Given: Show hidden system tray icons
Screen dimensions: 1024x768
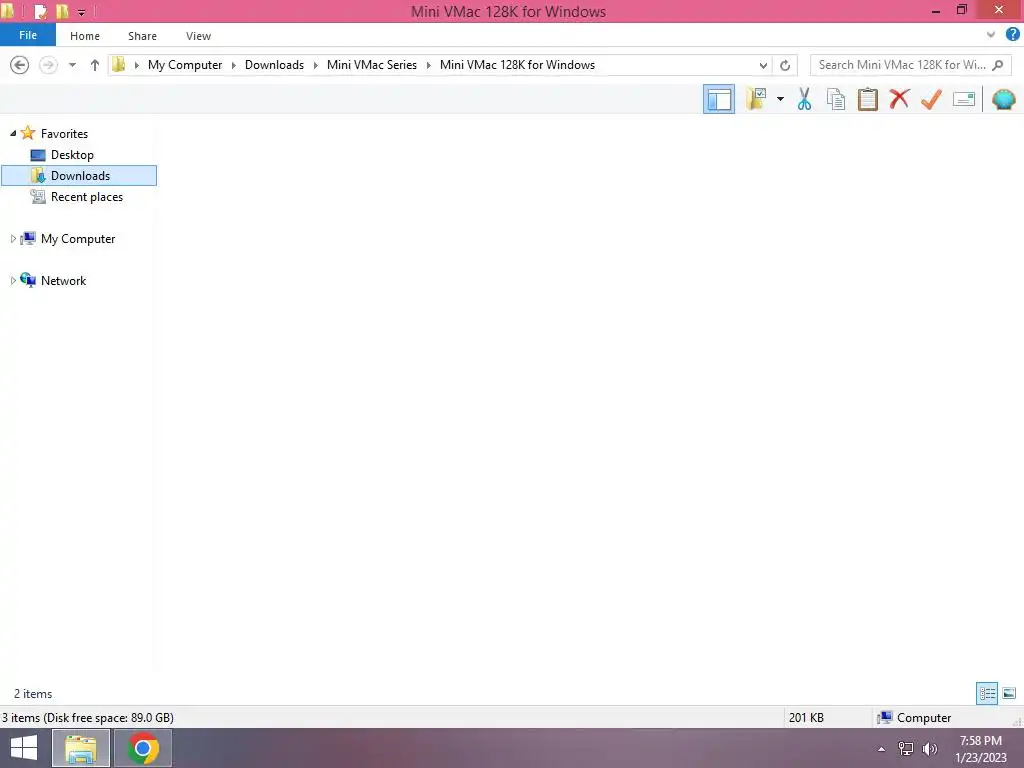Looking at the screenshot, I should (882, 749).
